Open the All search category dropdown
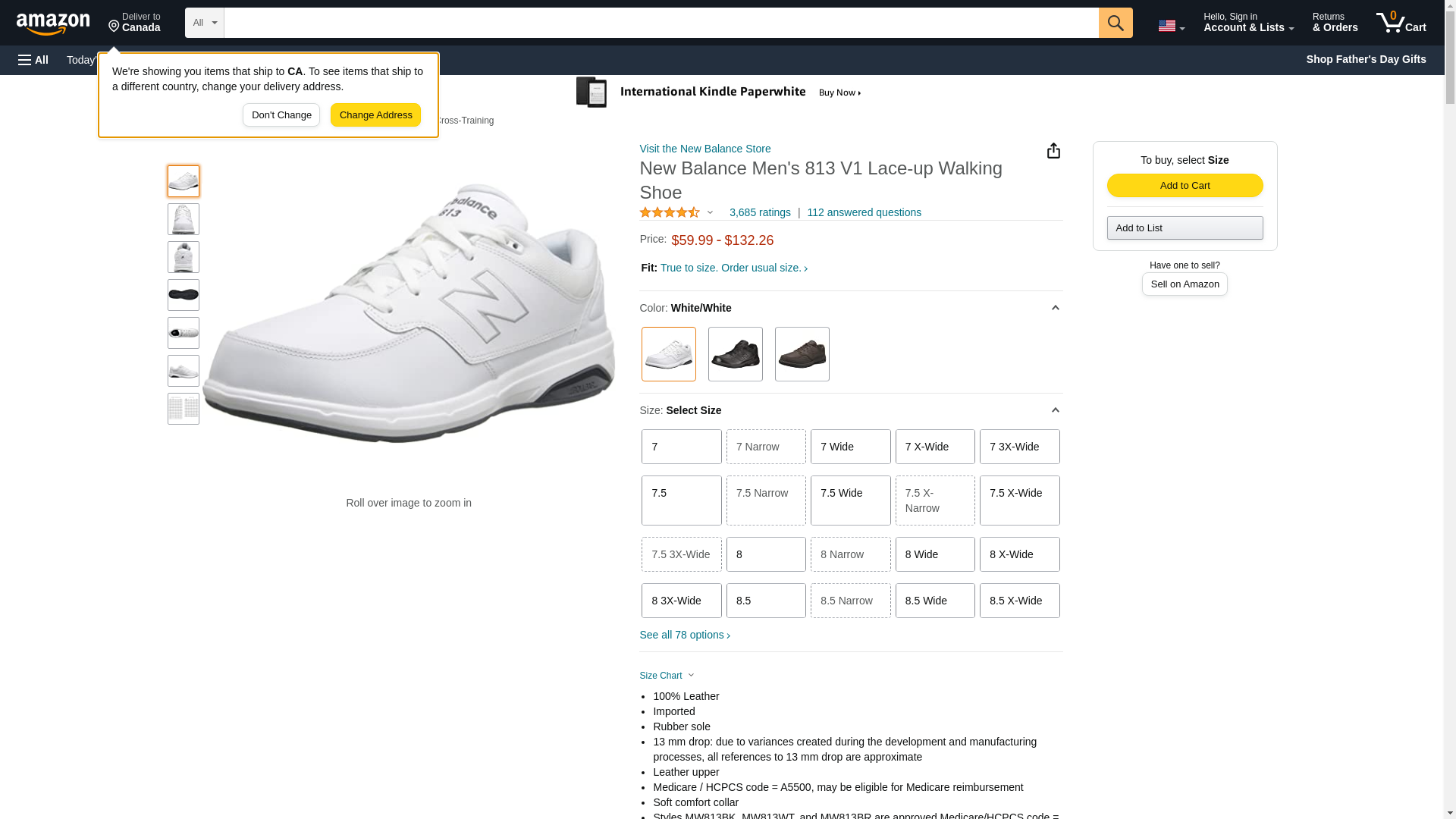The height and width of the screenshot is (819, 1456). [x=204, y=23]
